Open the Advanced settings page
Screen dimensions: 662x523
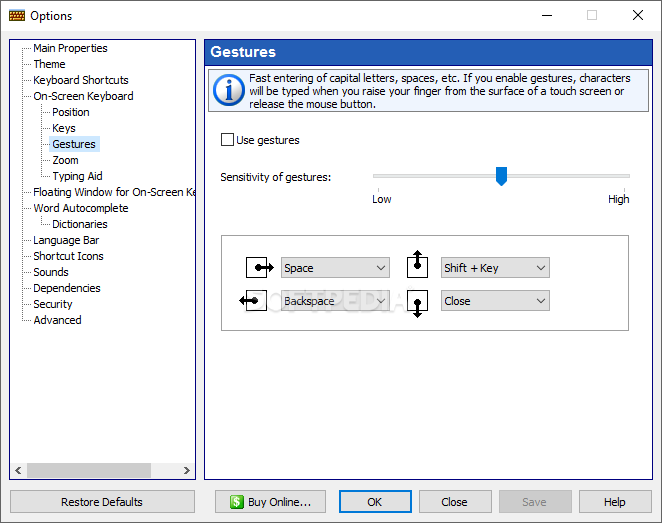(57, 320)
